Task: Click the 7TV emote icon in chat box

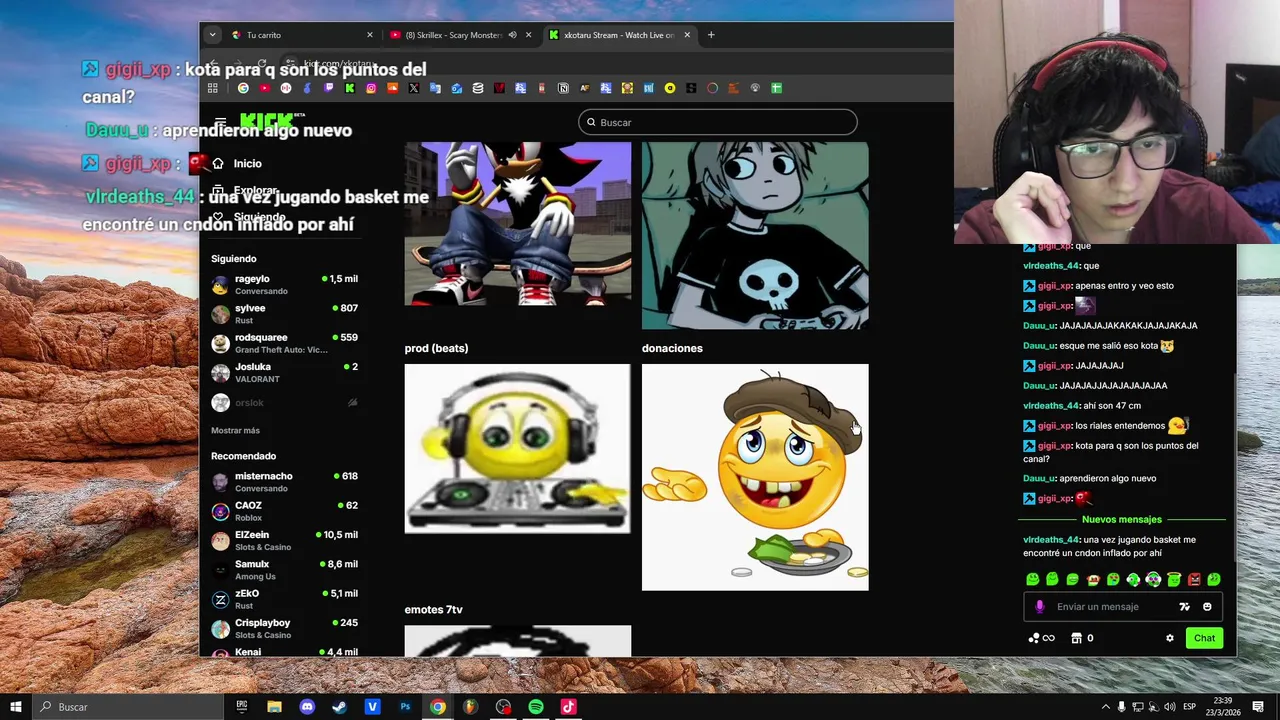Action: click(1185, 607)
